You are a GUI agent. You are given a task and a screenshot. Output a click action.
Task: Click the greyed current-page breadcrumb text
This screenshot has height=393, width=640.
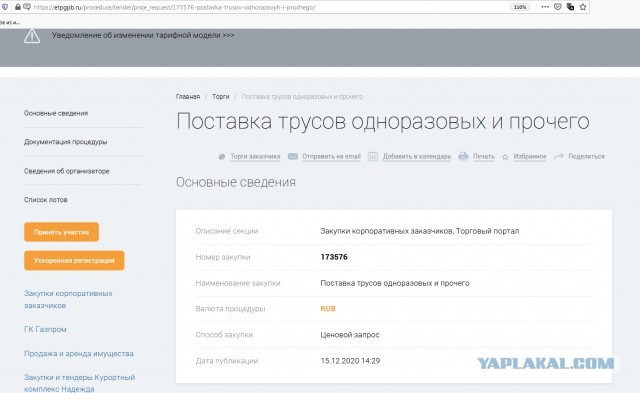point(302,97)
